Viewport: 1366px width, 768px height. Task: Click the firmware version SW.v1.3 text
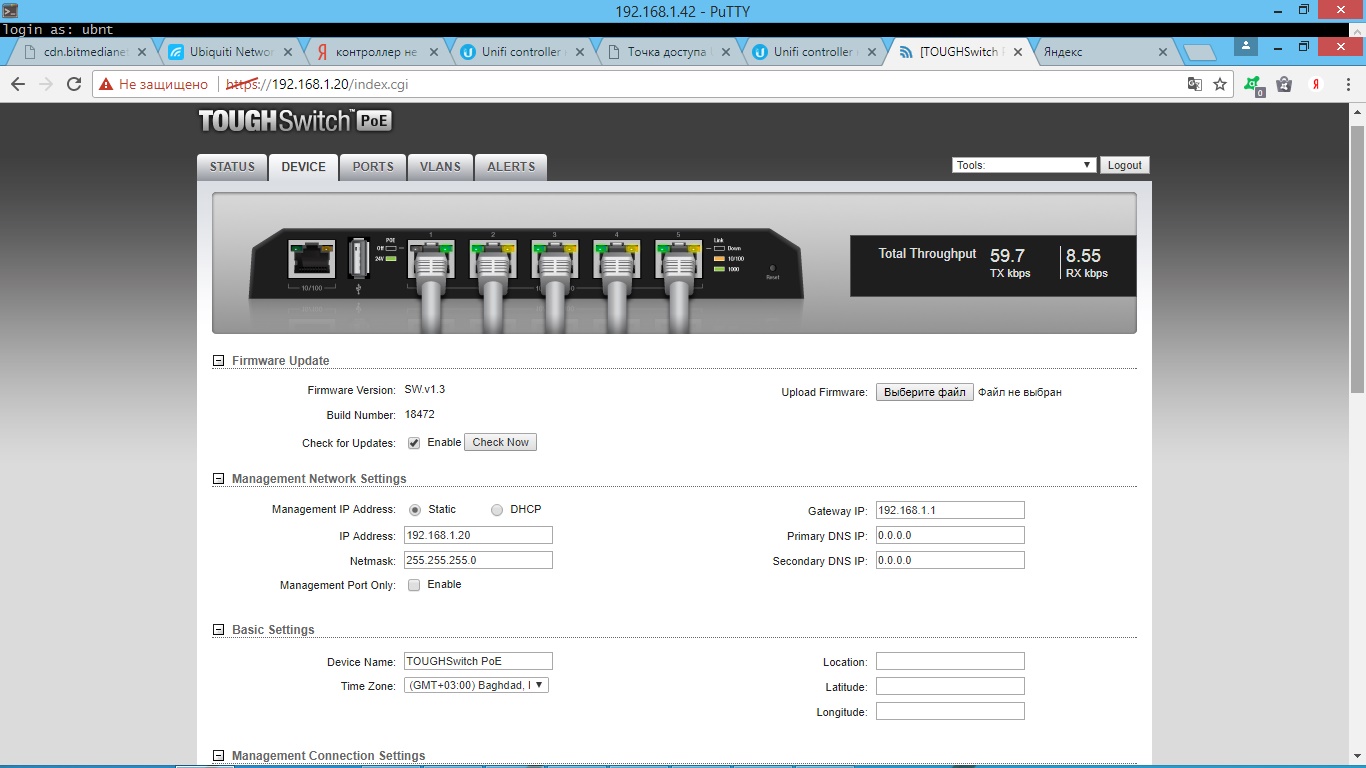424,390
